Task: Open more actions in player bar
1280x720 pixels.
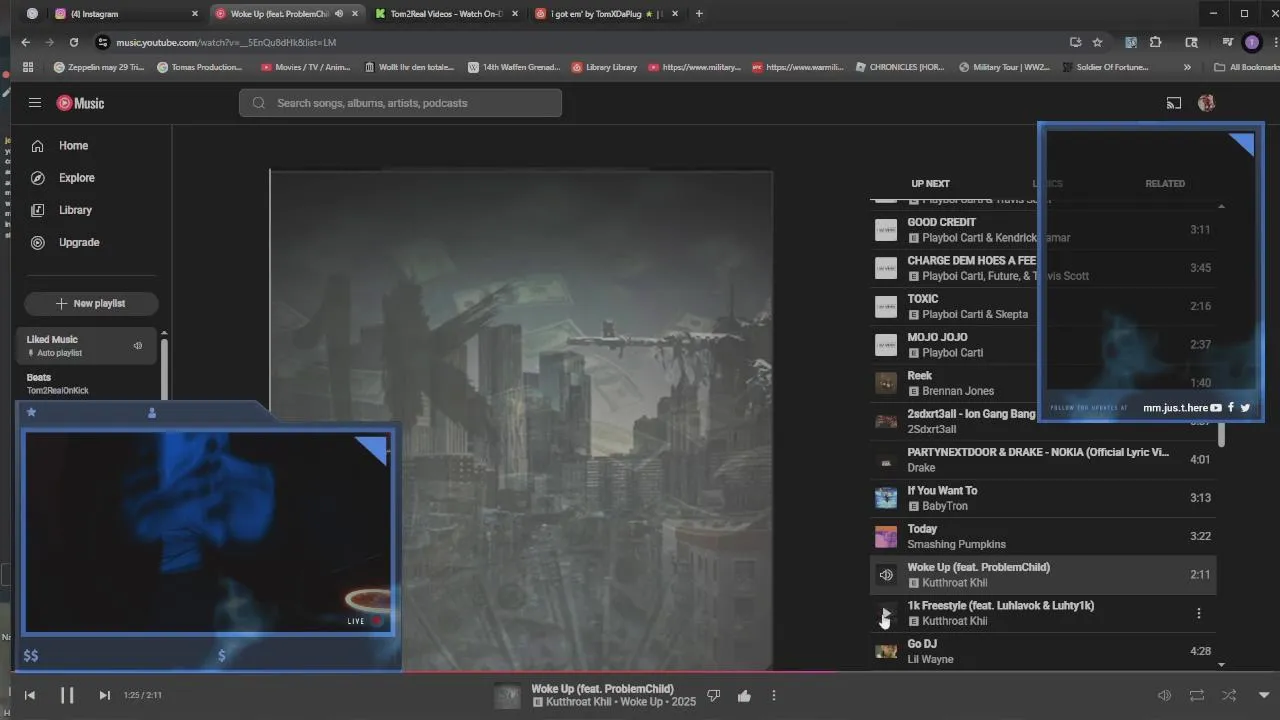Action: coord(774,695)
